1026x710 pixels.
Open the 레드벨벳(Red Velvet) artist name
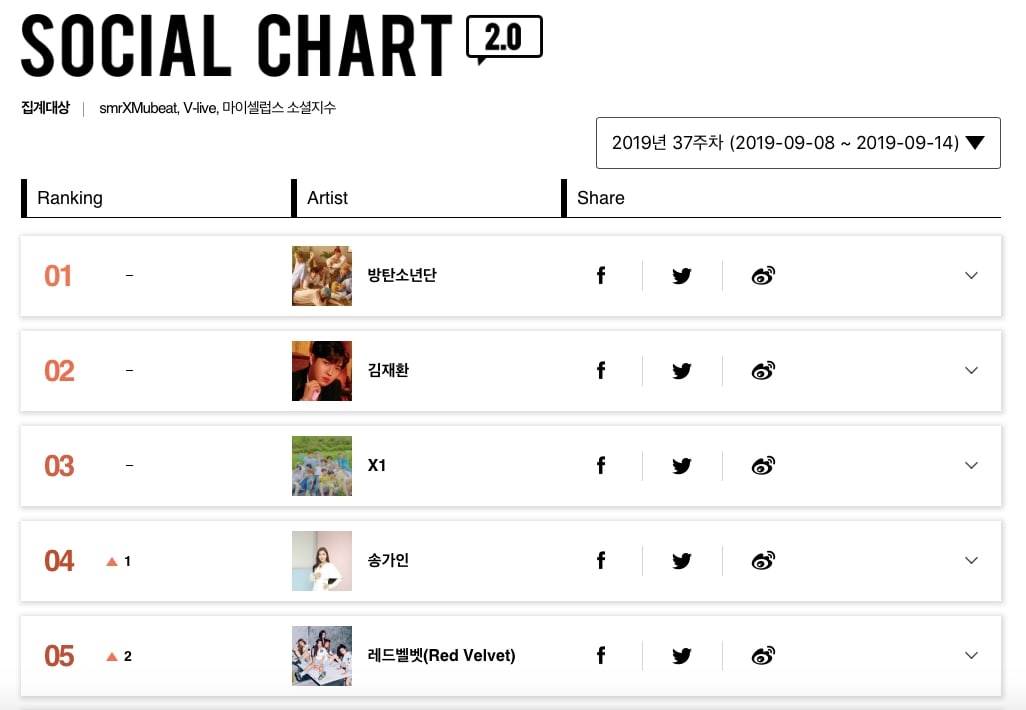(441, 656)
